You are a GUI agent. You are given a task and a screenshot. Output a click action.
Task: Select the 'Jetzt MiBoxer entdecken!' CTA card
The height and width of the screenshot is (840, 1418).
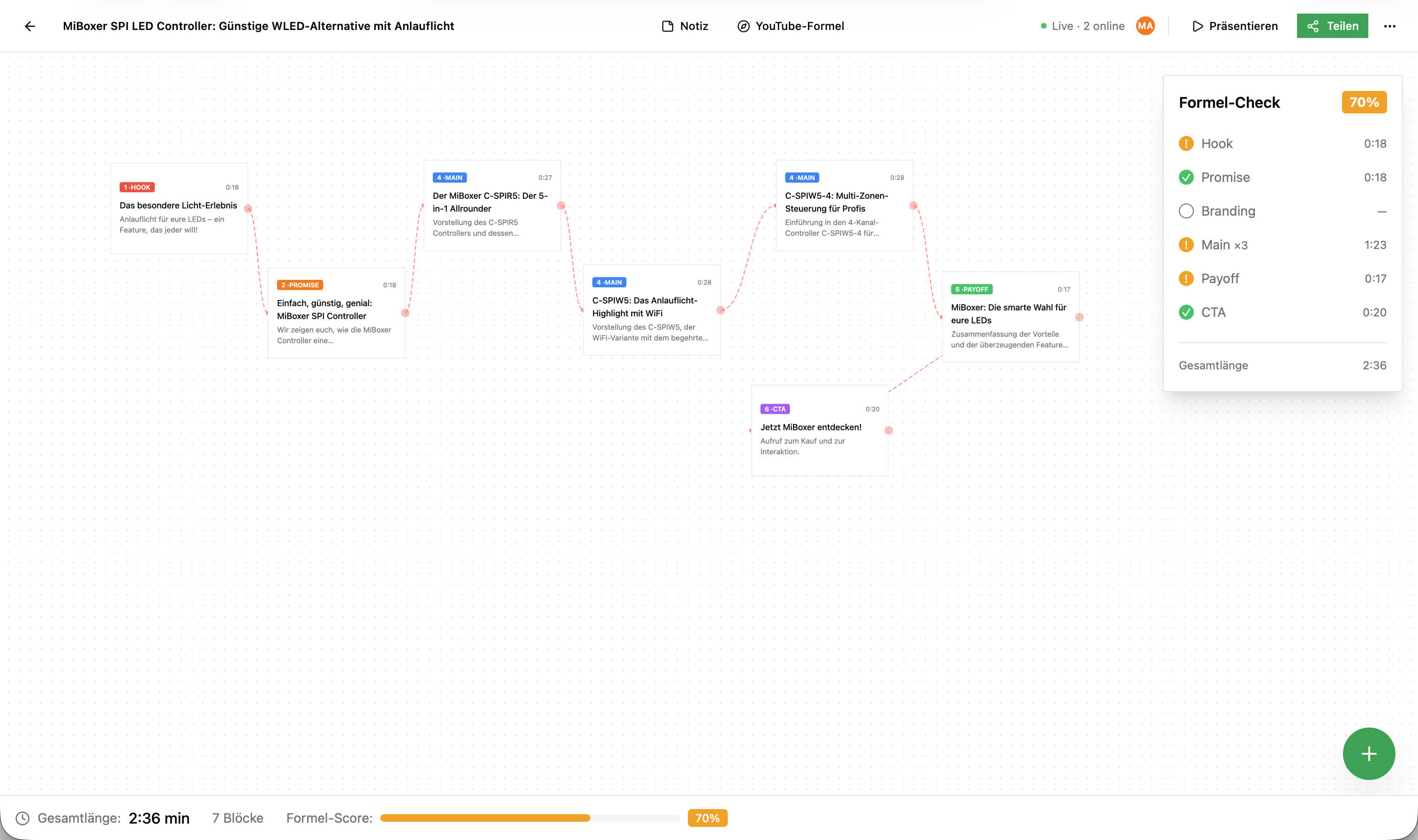click(820, 430)
